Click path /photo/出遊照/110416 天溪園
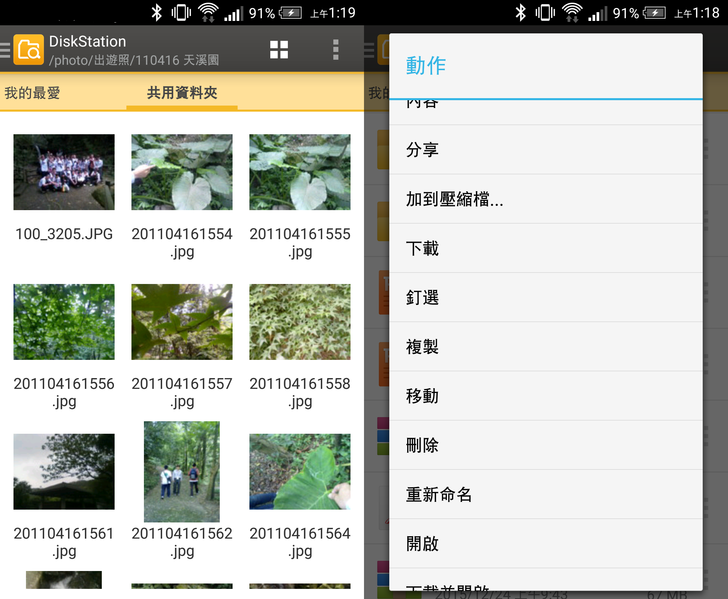728x599 pixels. [x=134, y=60]
